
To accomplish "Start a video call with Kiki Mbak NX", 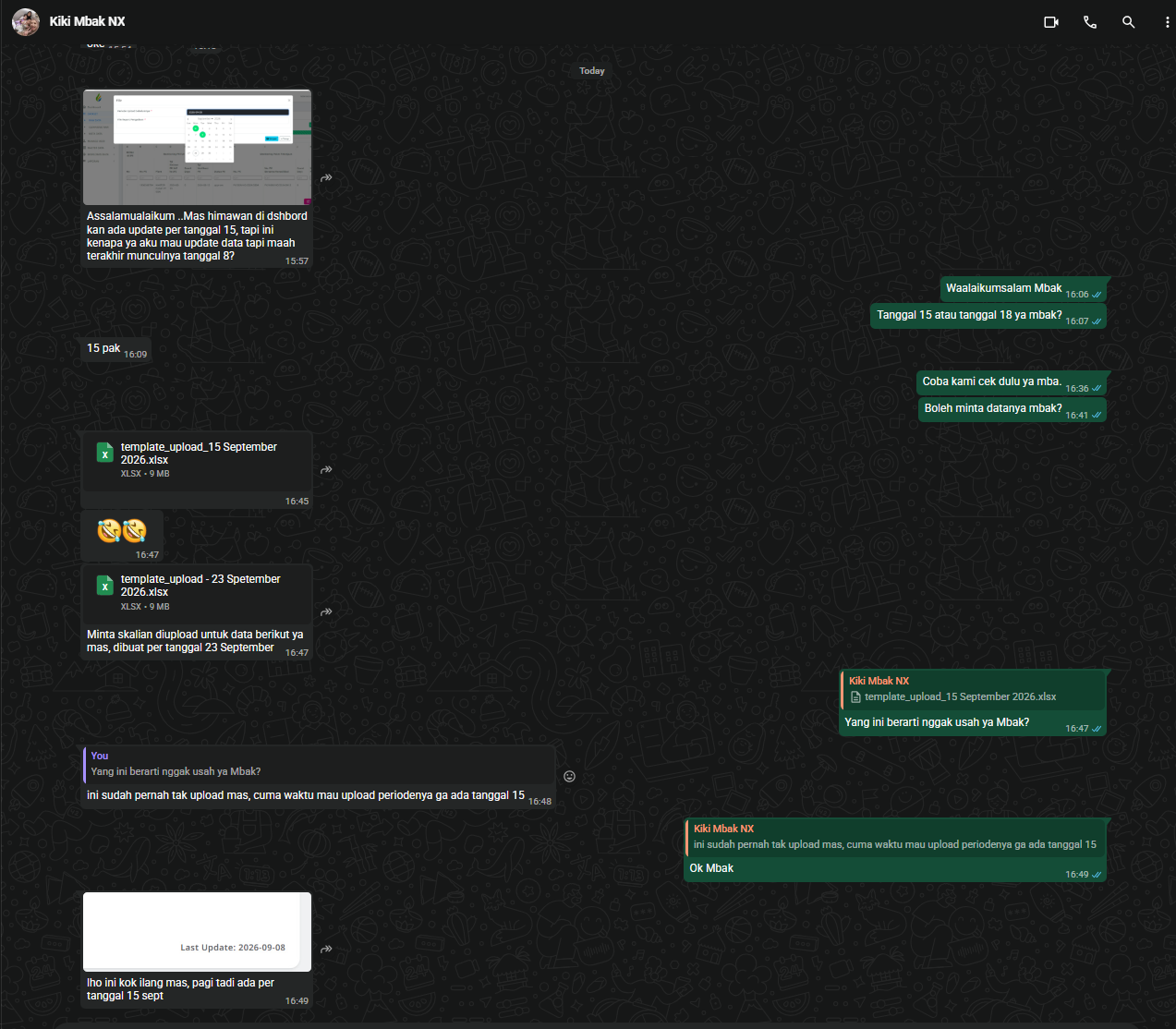I will pyautogui.click(x=1051, y=22).
